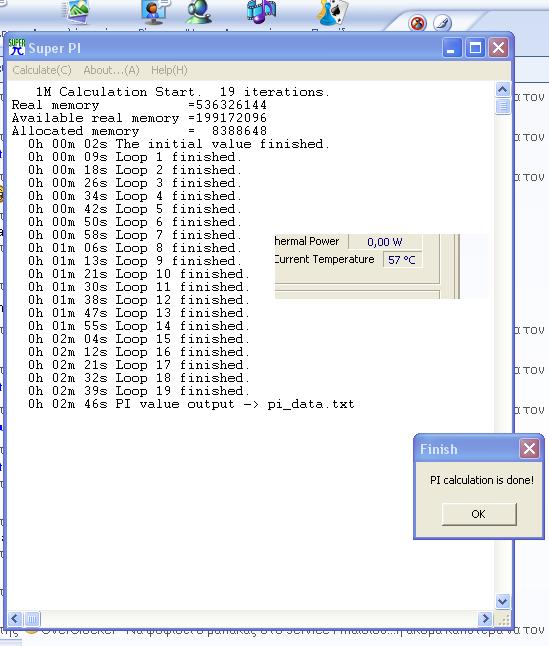Maximize the Super PI window

click(475, 48)
